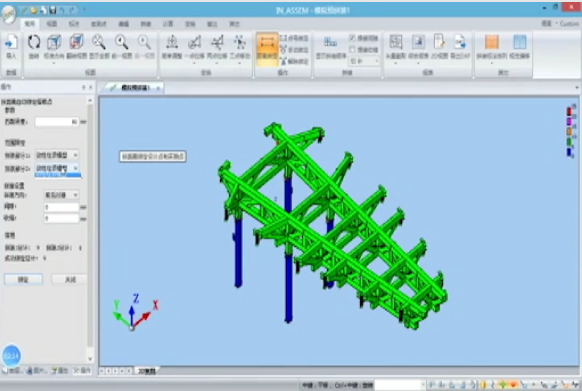Click the red swatch in color legend
582x391 pixels.
[x=569, y=111]
